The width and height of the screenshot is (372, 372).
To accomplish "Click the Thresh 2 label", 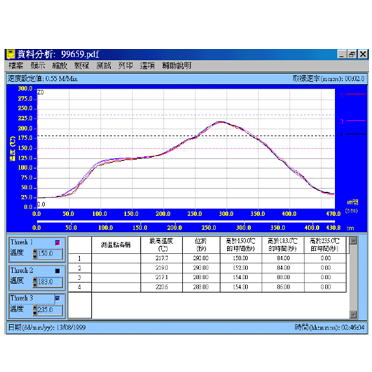I will point(22,270).
